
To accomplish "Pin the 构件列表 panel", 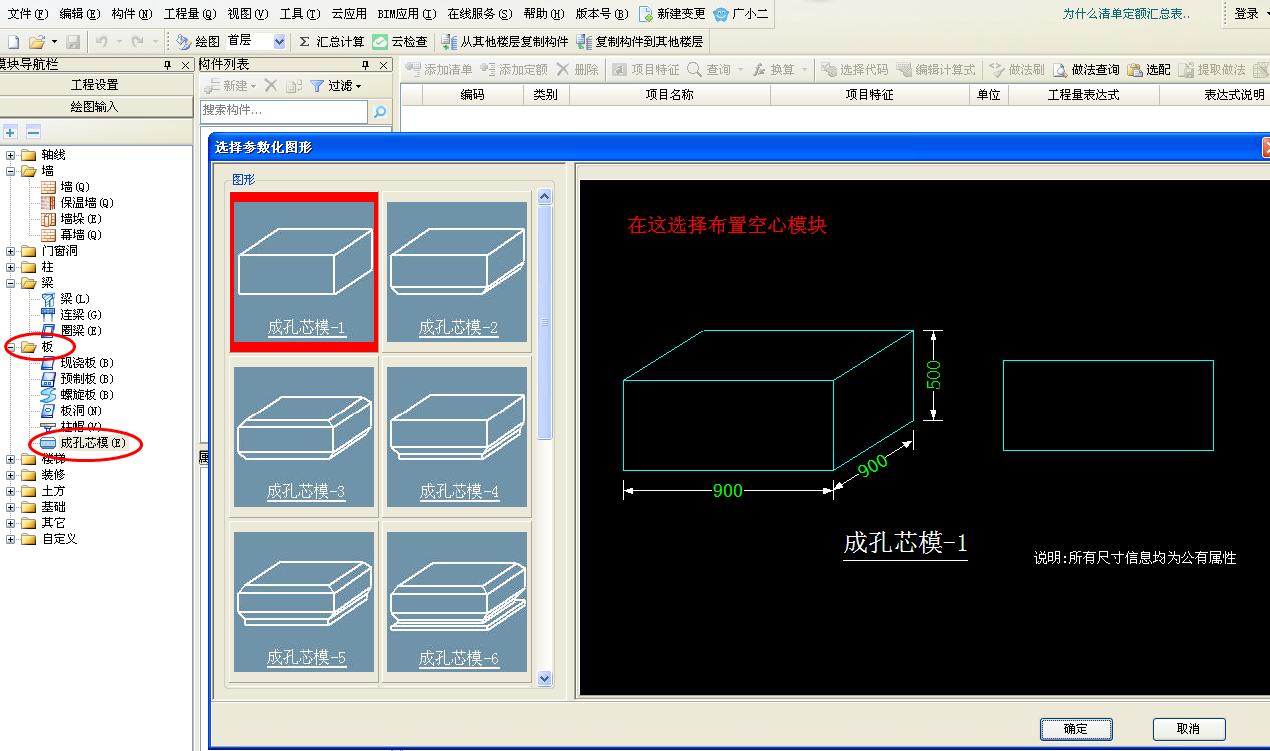I will coord(365,64).
